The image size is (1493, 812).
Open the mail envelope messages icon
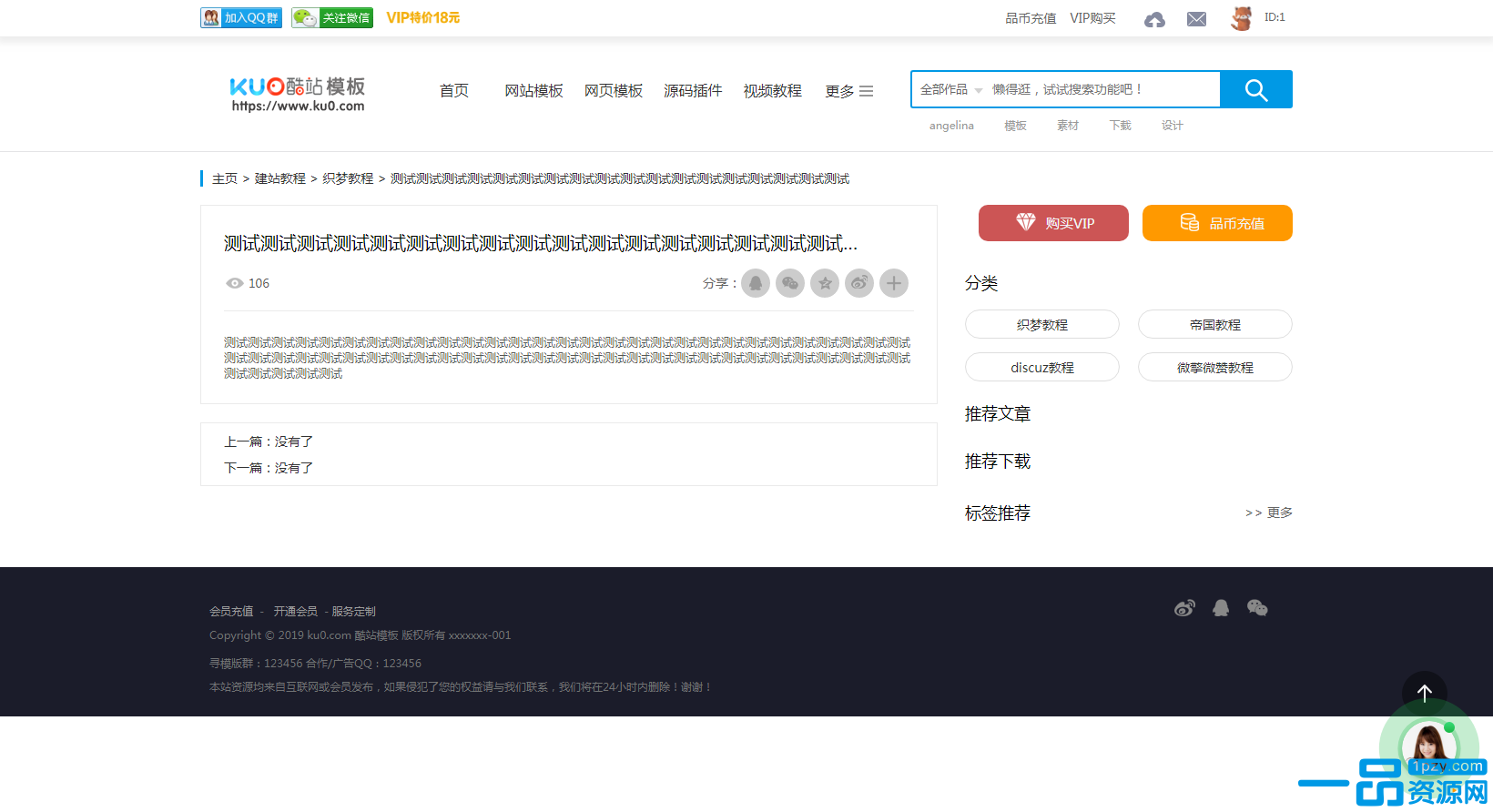coord(1196,19)
